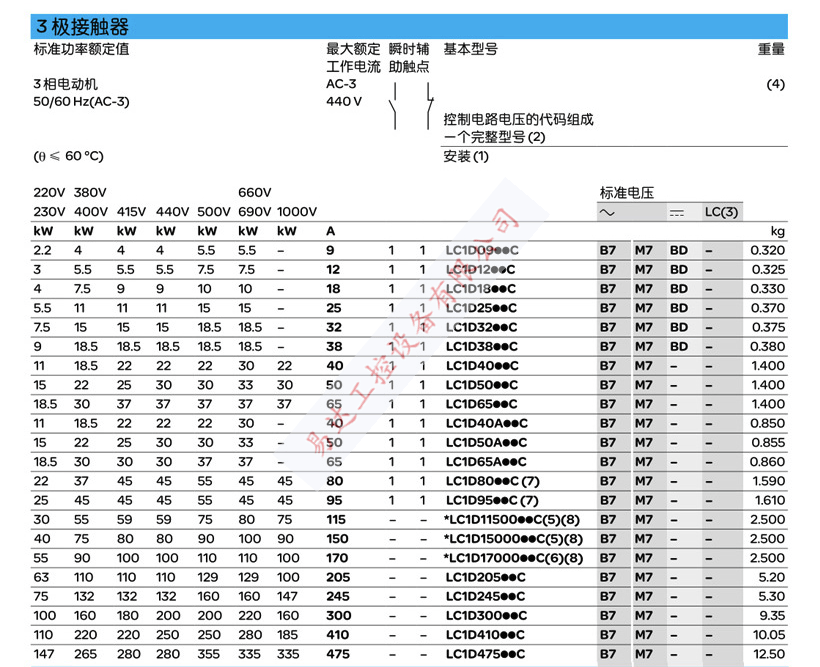Image resolution: width=820 pixels, height=667 pixels.
Task: Click the weight value "9.35"
Action: coord(772,616)
